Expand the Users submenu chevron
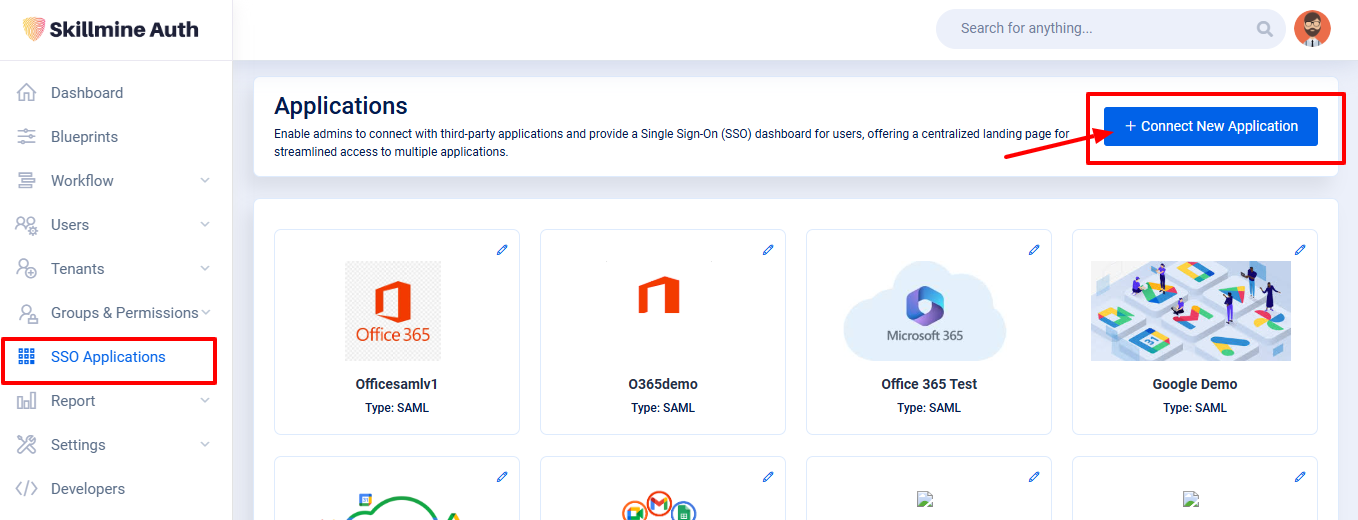The height and width of the screenshot is (520, 1358). pyautogui.click(x=205, y=225)
